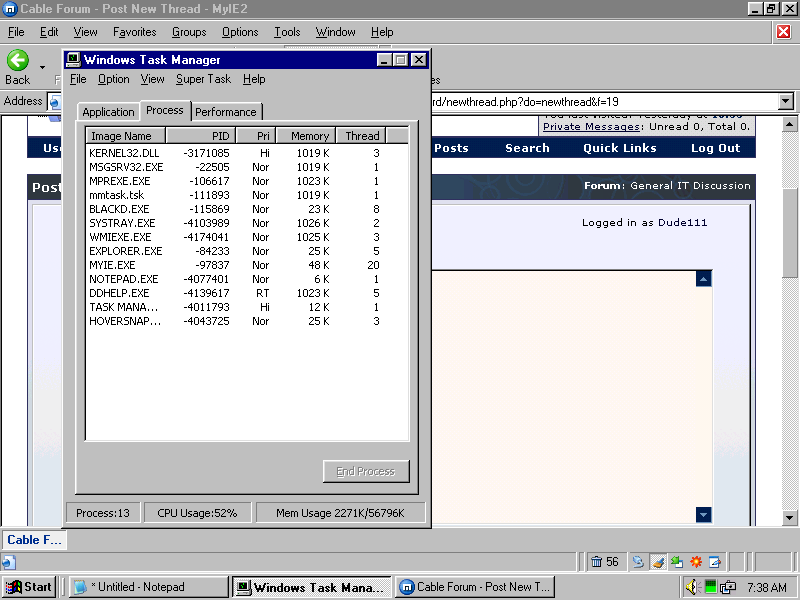Viewport: 800px width, 600px height.
Task: Click the green arrow window status icon
Action: (677, 562)
